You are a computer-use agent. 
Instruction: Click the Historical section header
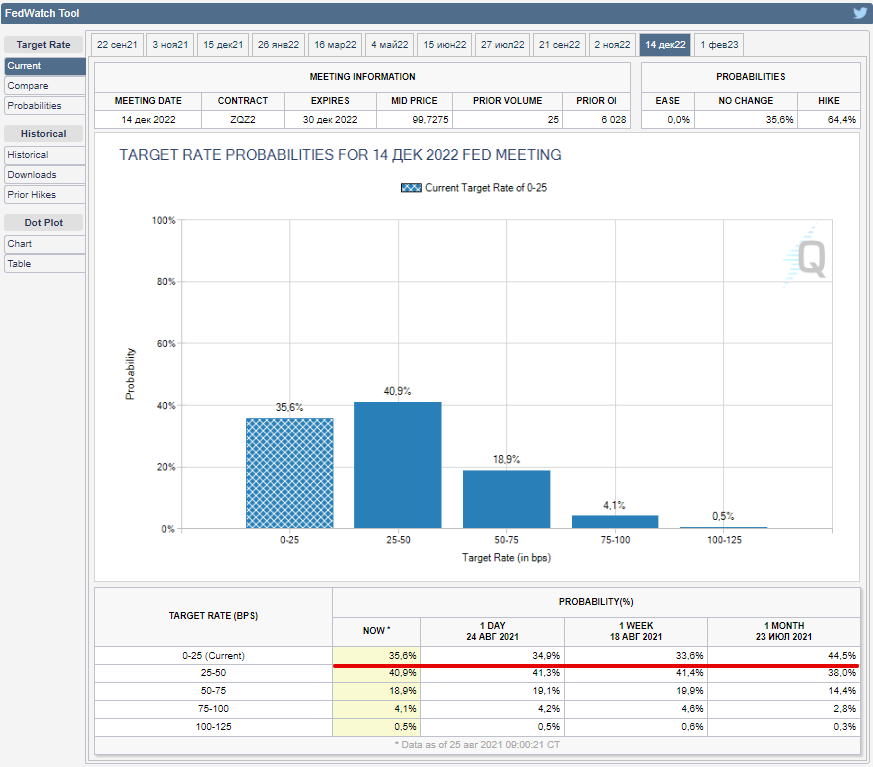point(43,134)
